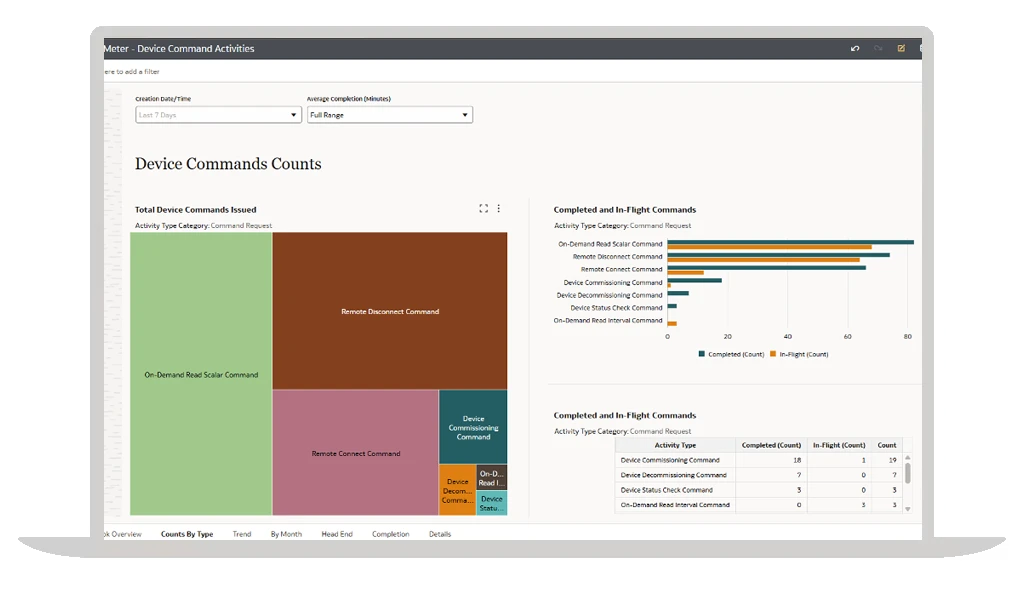Open the kebab menu on the treemap tile
Viewport: 1024px width, 600px height.
498,208
